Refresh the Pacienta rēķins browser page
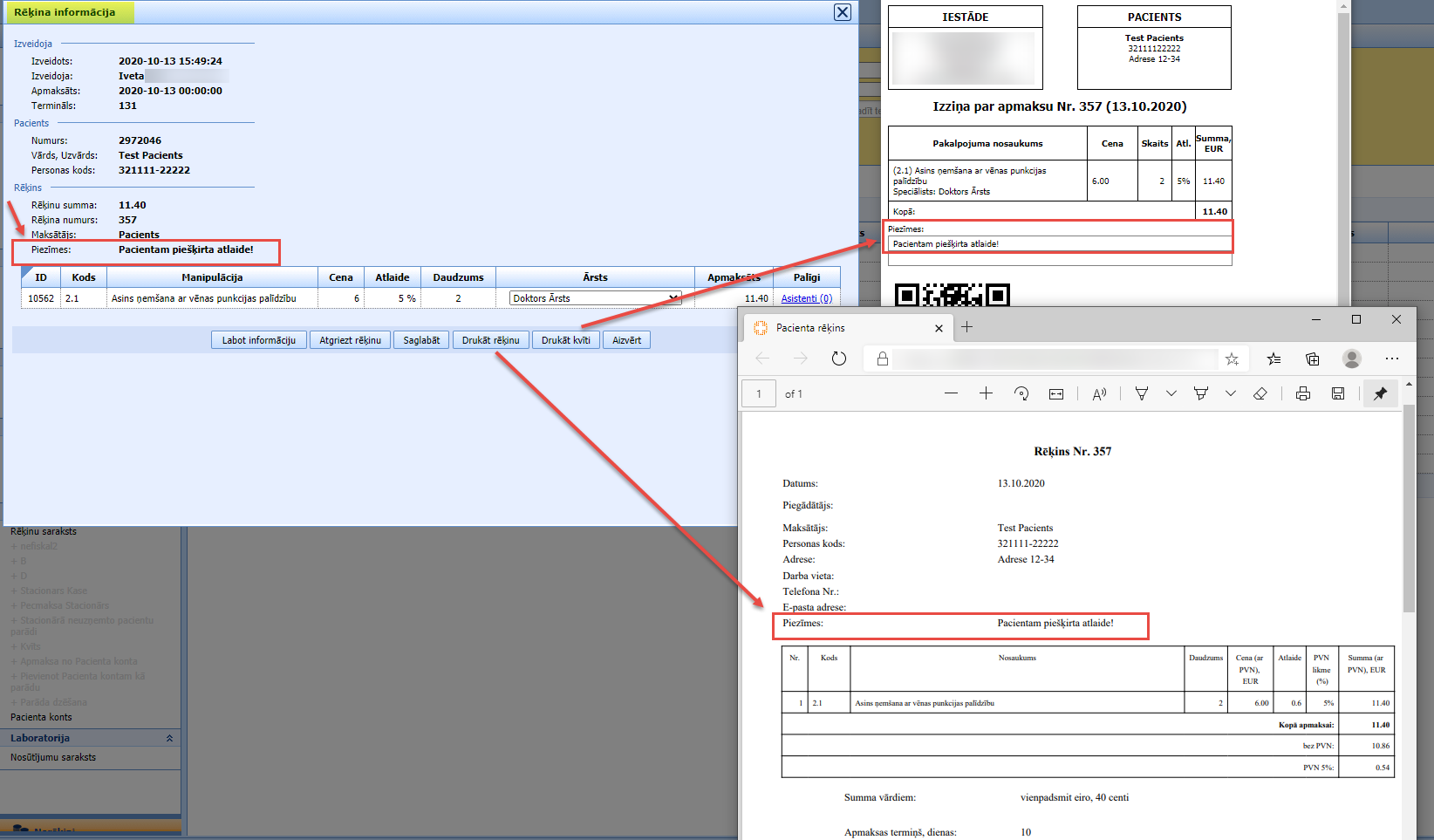The height and width of the screenshot is (840, 1434). pos(839,359)
